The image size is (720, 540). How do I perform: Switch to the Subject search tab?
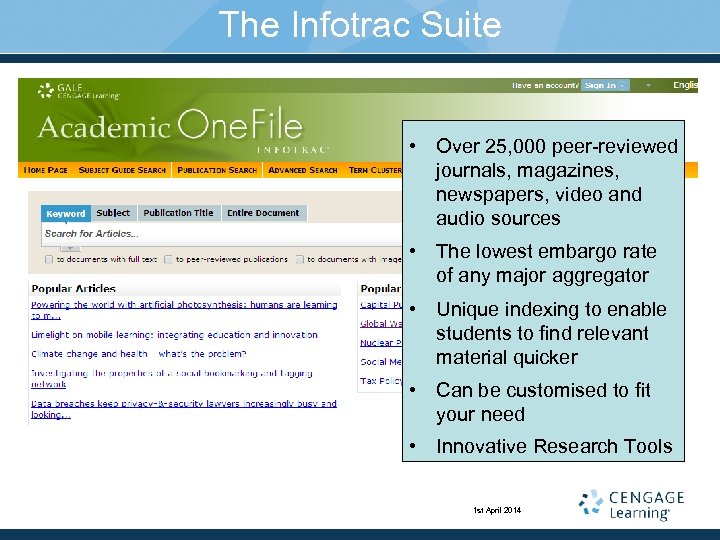(113, 213)
